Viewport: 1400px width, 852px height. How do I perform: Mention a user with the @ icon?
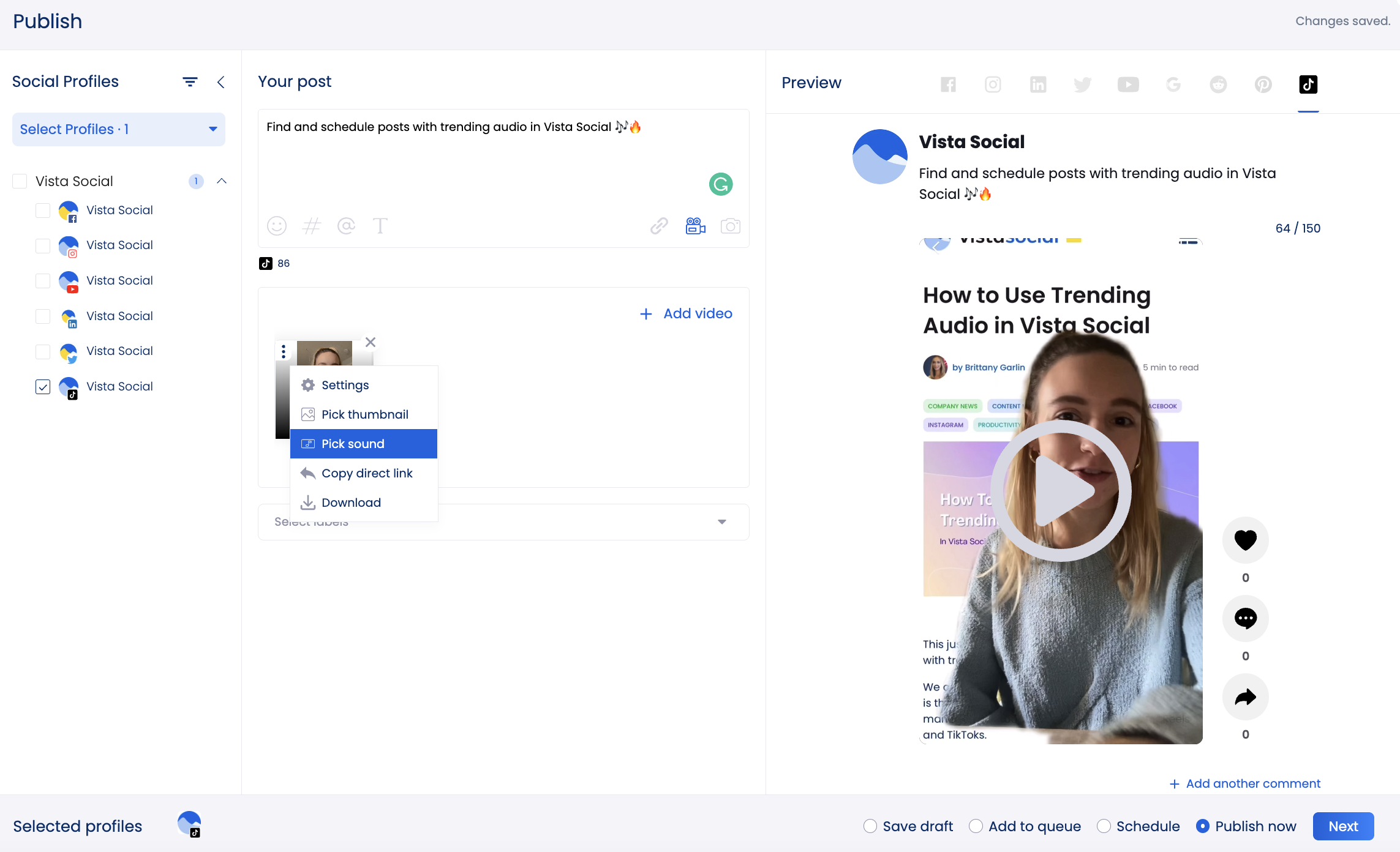pos(347,225)
